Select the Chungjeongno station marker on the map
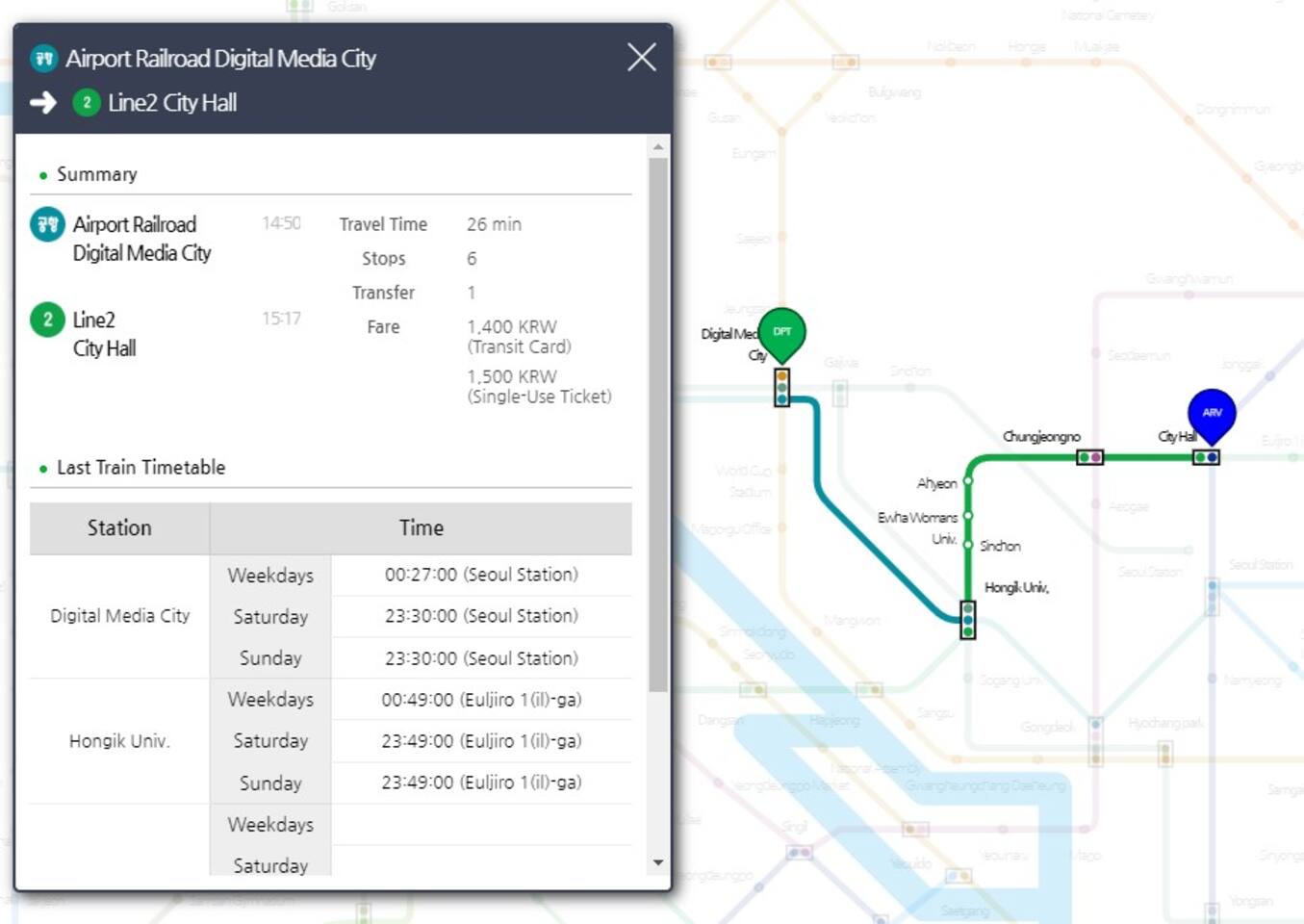This screenshot has height=924, width=1304. click(x=1089, y=457)
